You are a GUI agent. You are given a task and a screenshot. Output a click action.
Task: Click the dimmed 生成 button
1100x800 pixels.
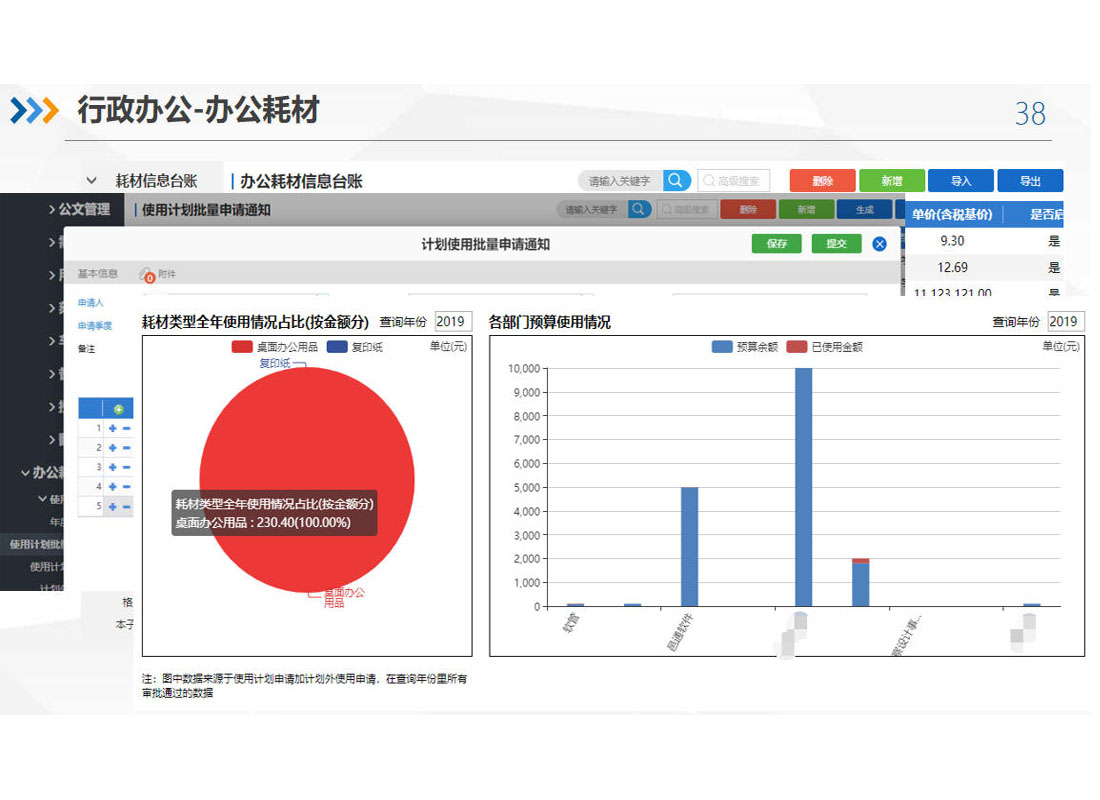[x=864, y=209]
